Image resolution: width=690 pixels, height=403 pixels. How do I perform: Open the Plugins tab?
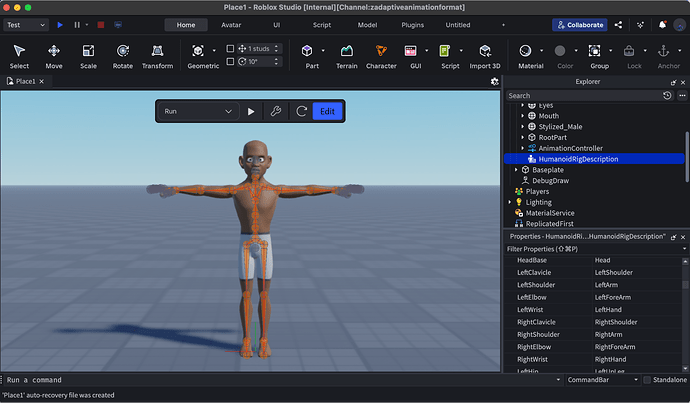[x=412, y=25]
